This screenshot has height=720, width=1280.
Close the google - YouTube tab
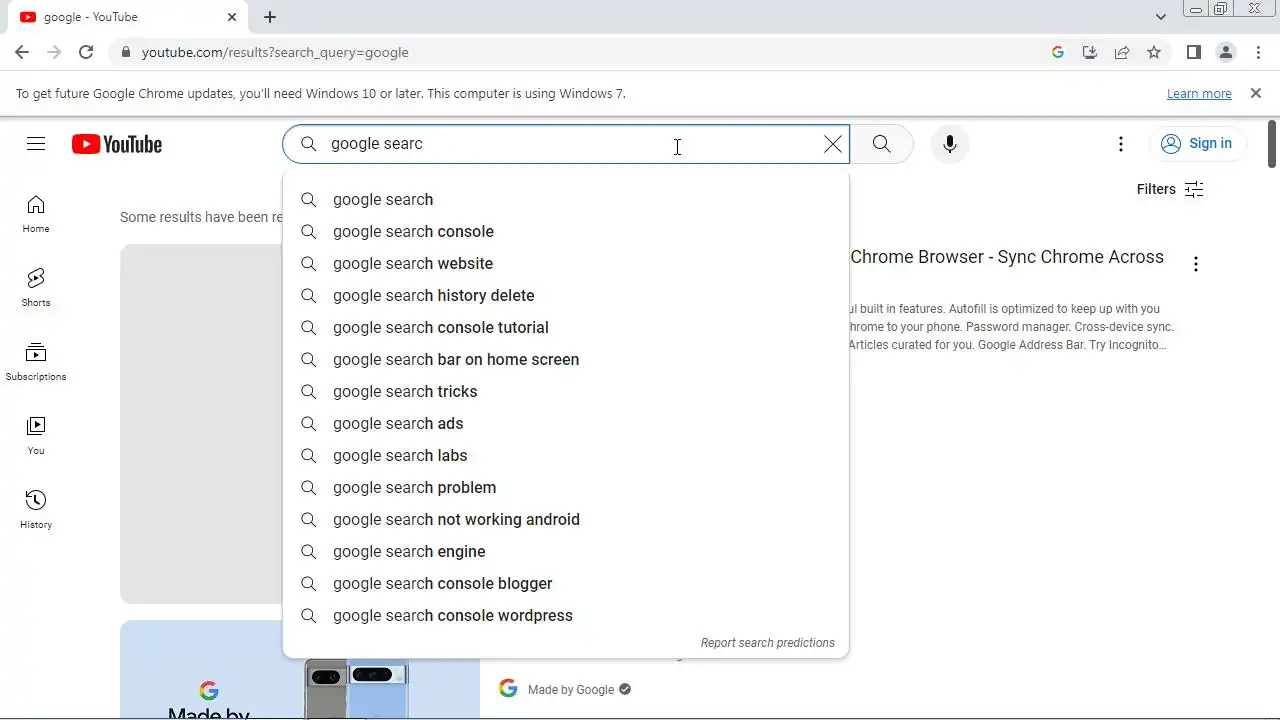pyautogui.click(x=232, y=17)
